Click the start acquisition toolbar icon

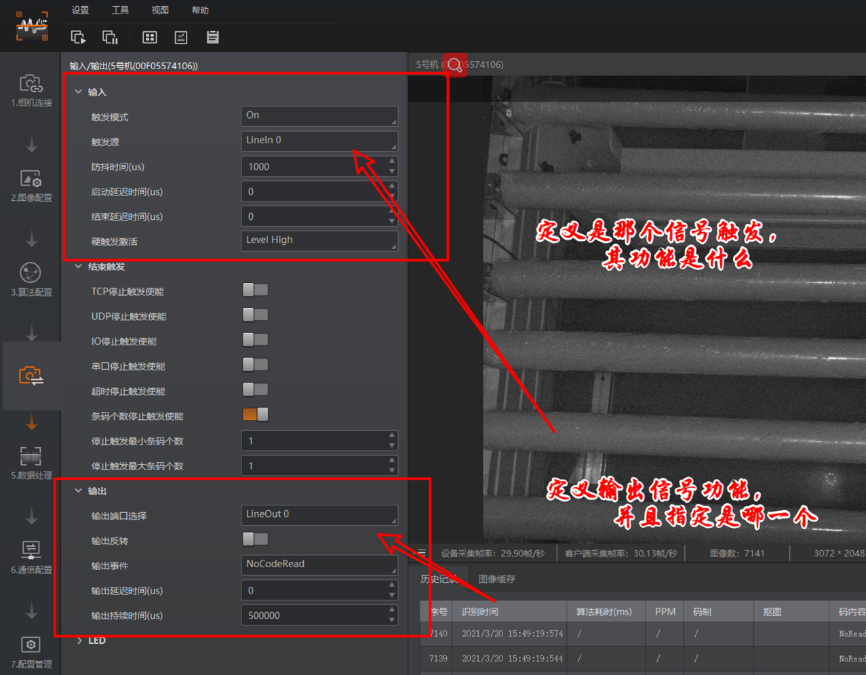(79, 37)
